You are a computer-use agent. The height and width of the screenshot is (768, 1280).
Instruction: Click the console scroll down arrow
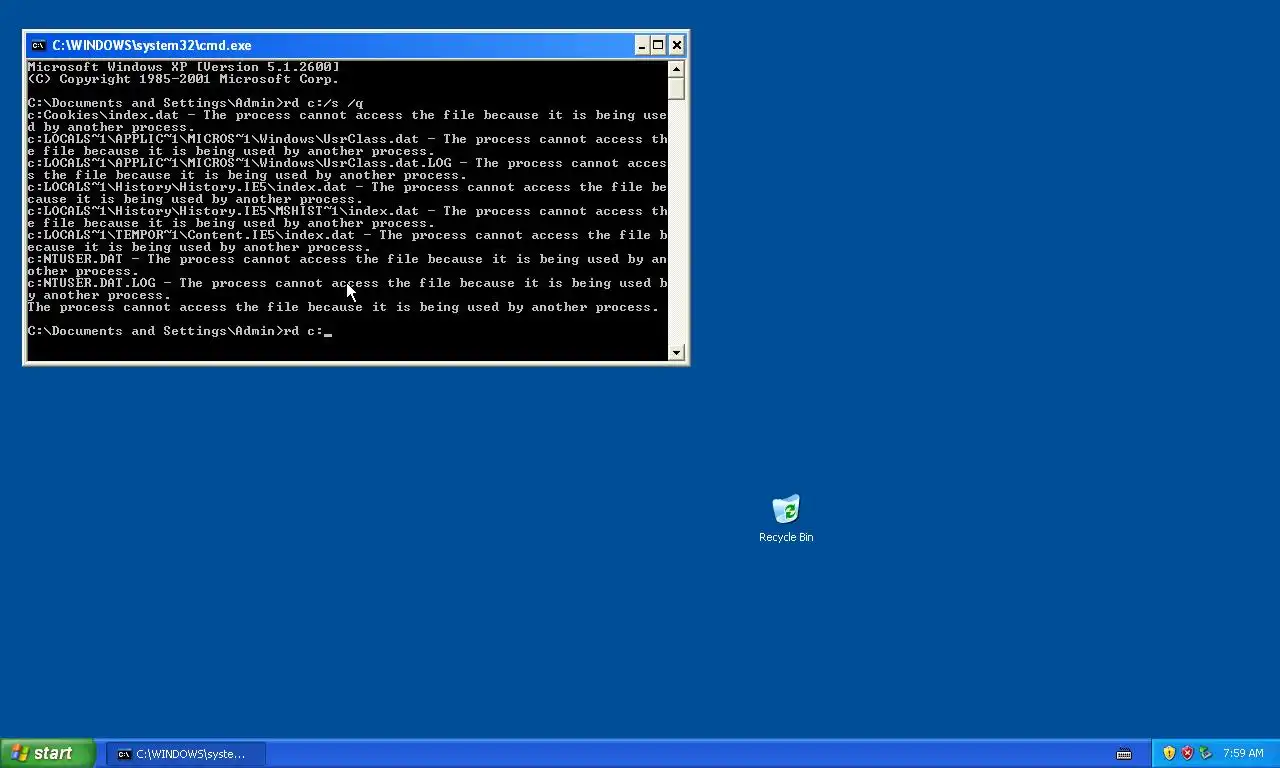tap(676, 352)
